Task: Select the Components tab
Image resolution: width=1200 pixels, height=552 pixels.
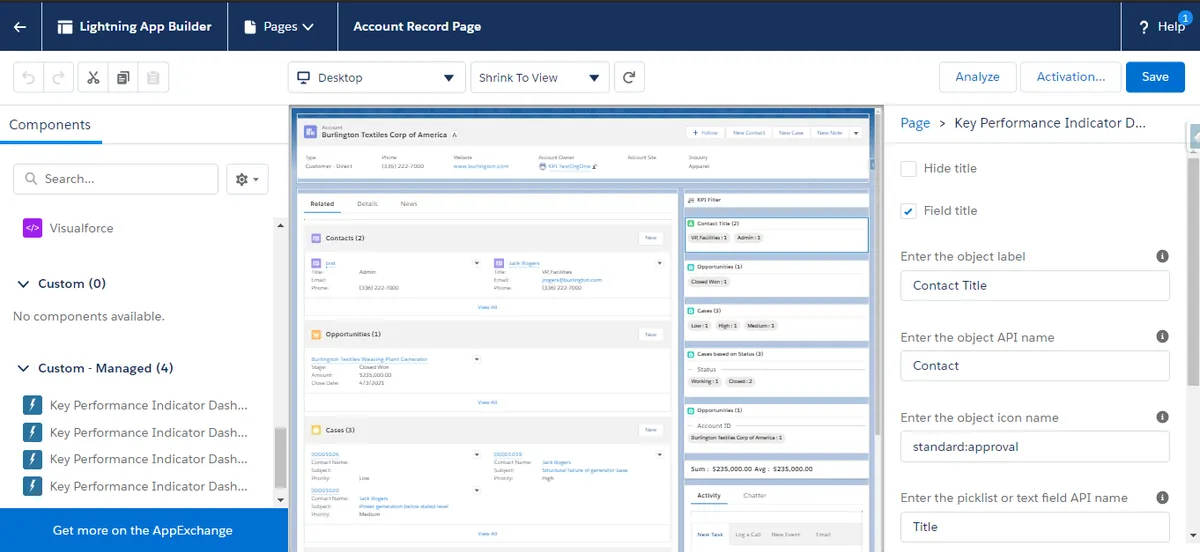Action: click(50, 125)
